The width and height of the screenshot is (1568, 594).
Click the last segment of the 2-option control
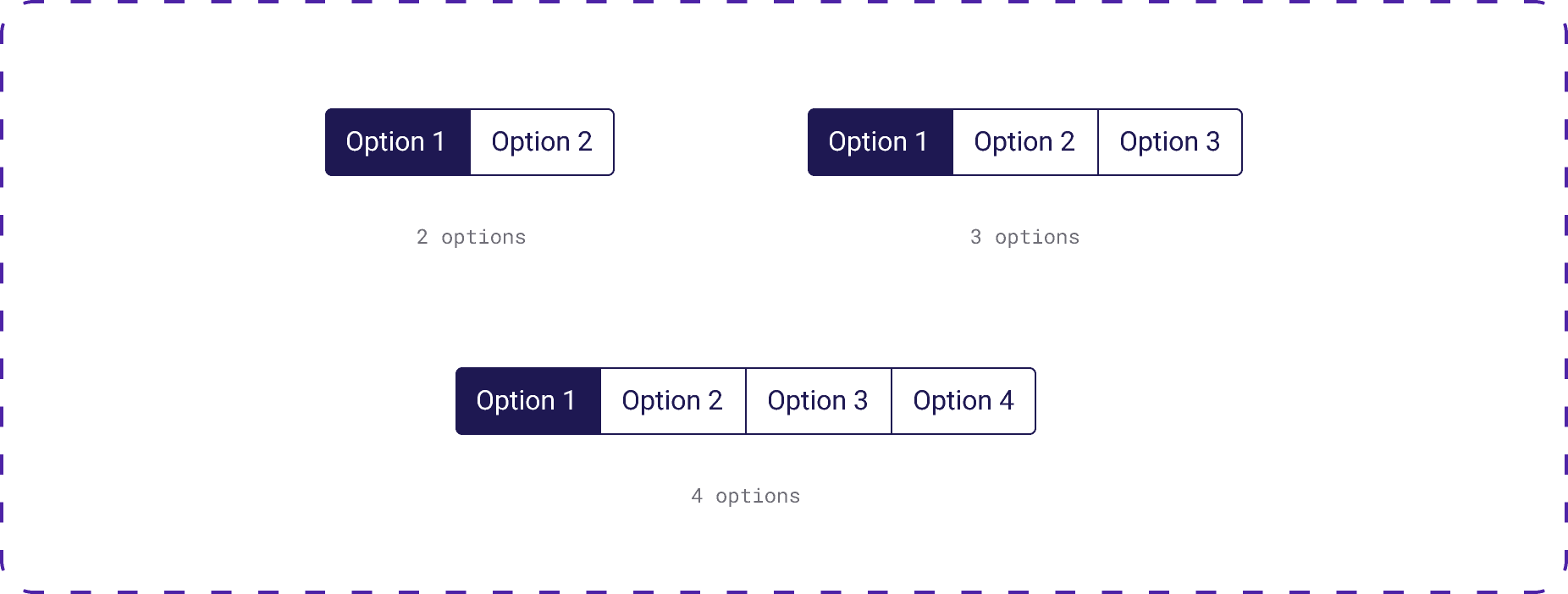(x=542, y=141)
